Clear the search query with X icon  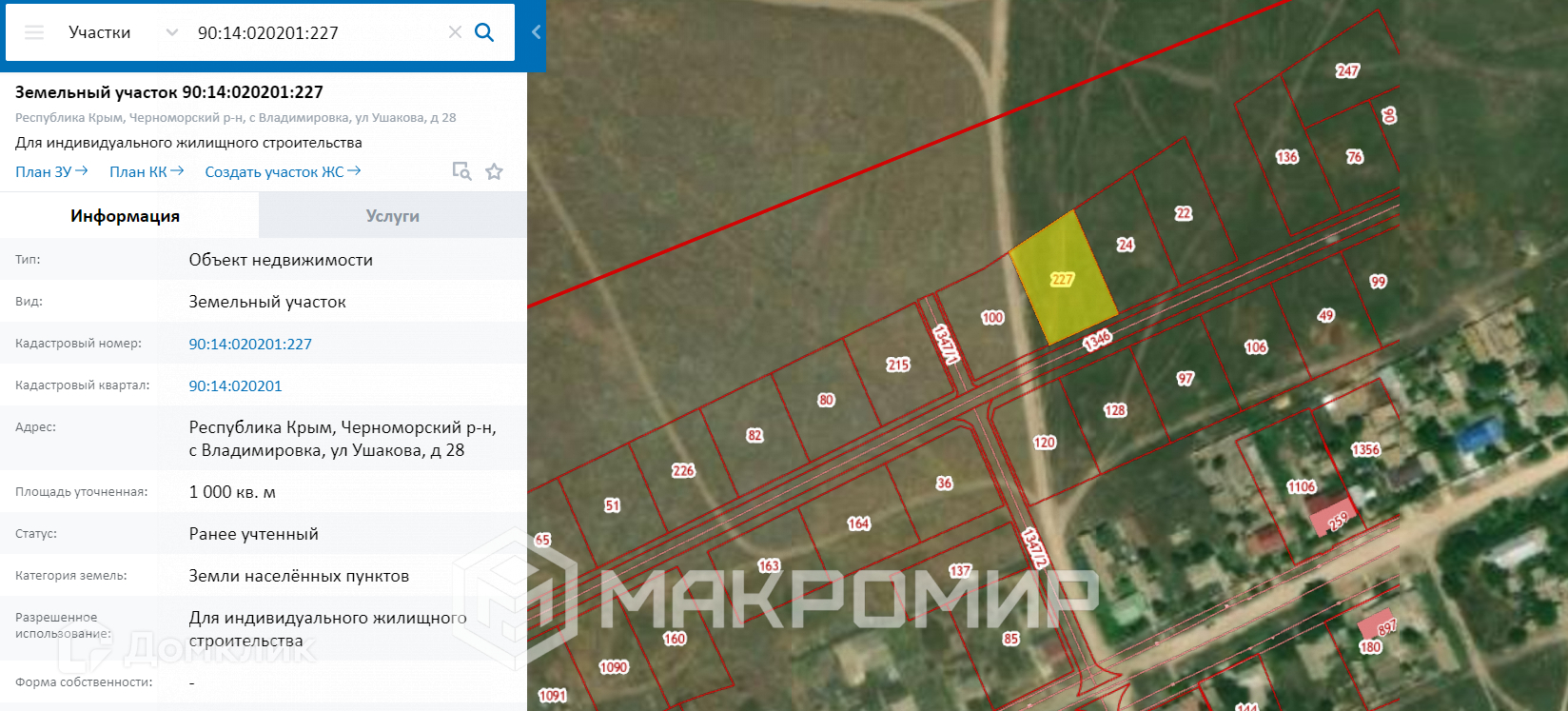[455, 32]
